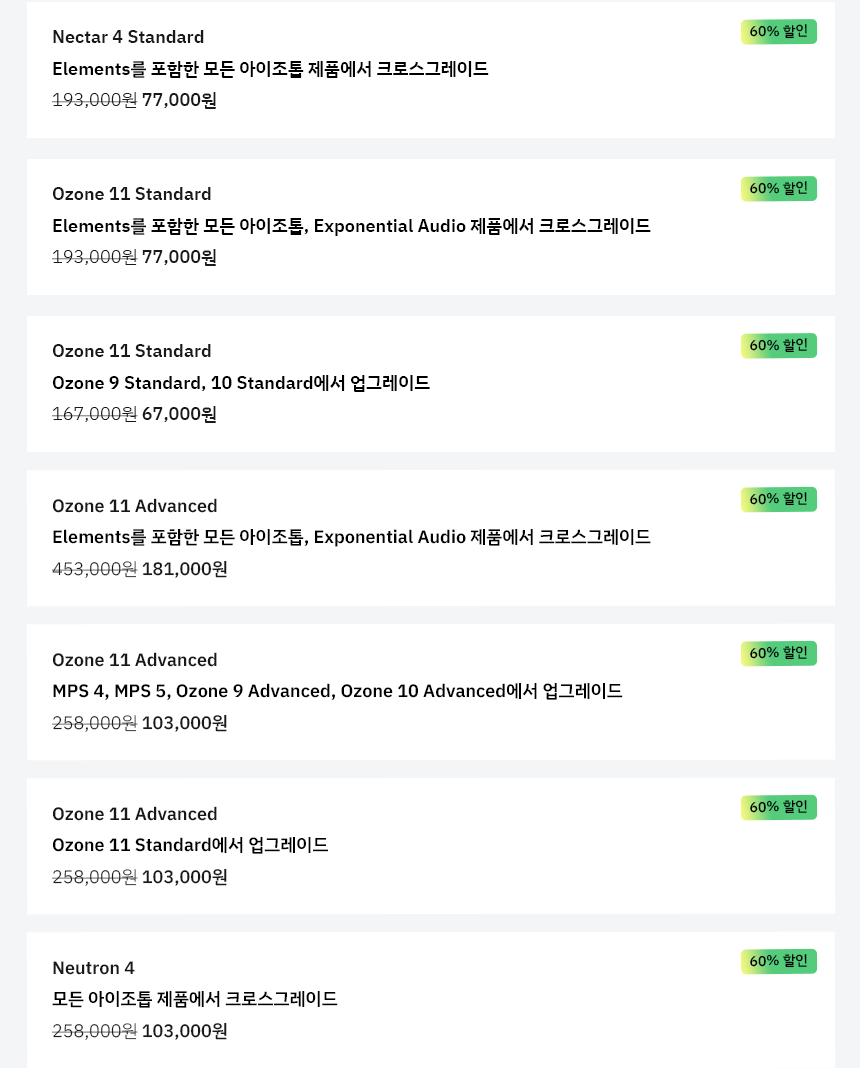Select the Ozone 9 Standard, 10 Standard upgrade description
Viewport: 860px width, 1068px height.
(x=241, y=383)
